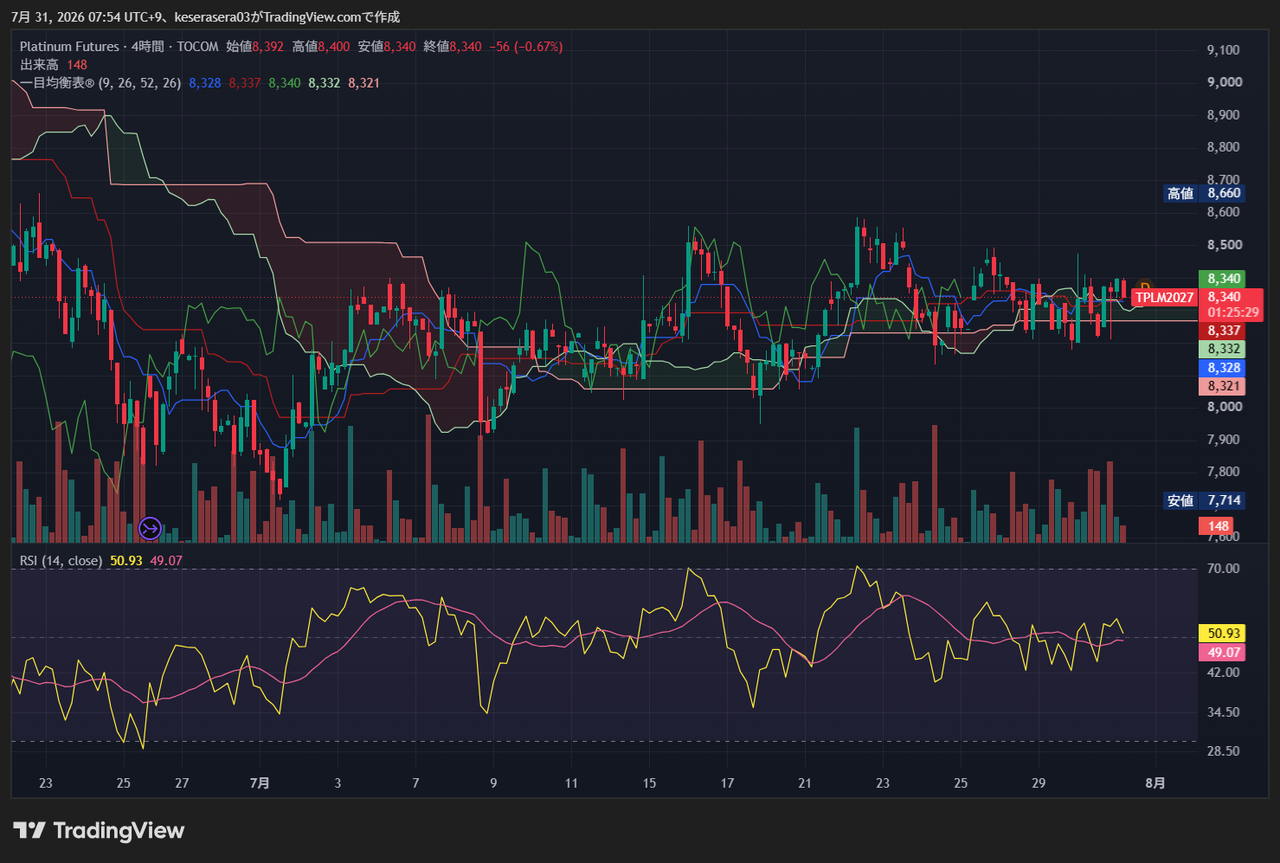Click the 15 date label on the time axis

coord(649,784)
